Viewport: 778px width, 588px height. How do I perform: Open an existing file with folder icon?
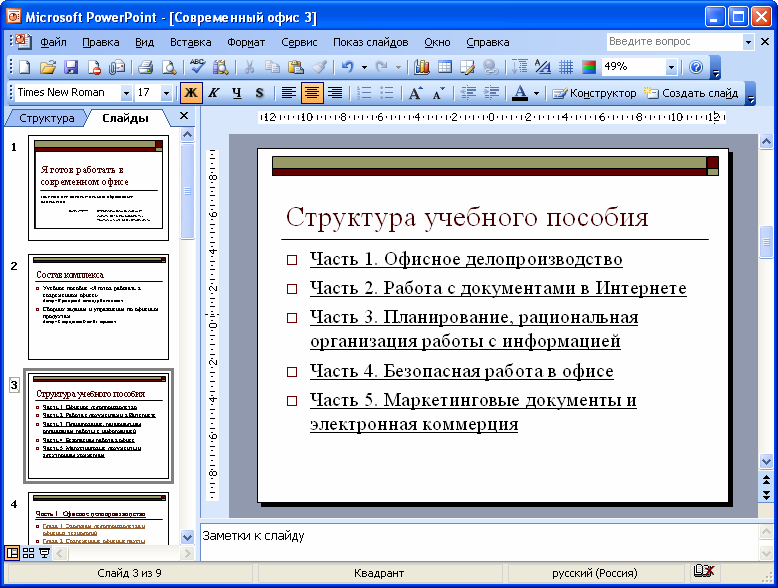click(x=48, y=67)
